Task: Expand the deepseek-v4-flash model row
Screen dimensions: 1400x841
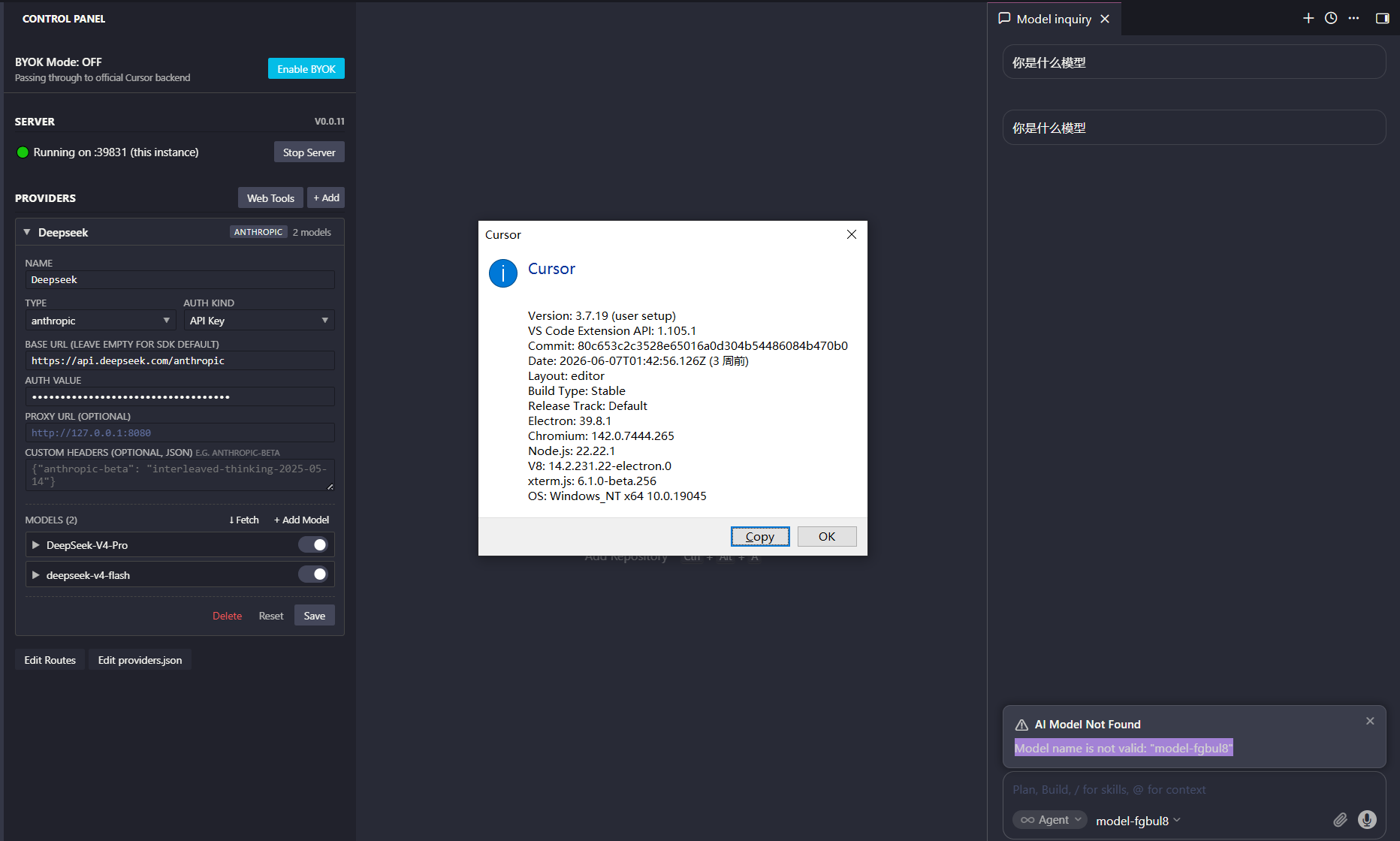Action: click(35, 575)
